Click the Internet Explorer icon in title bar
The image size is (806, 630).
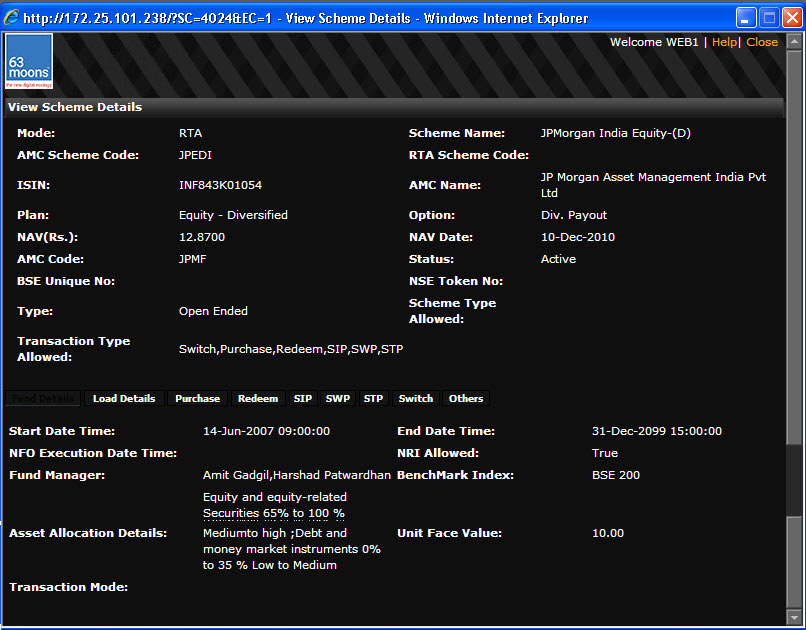pyautogui.click(x=12, y=18)
